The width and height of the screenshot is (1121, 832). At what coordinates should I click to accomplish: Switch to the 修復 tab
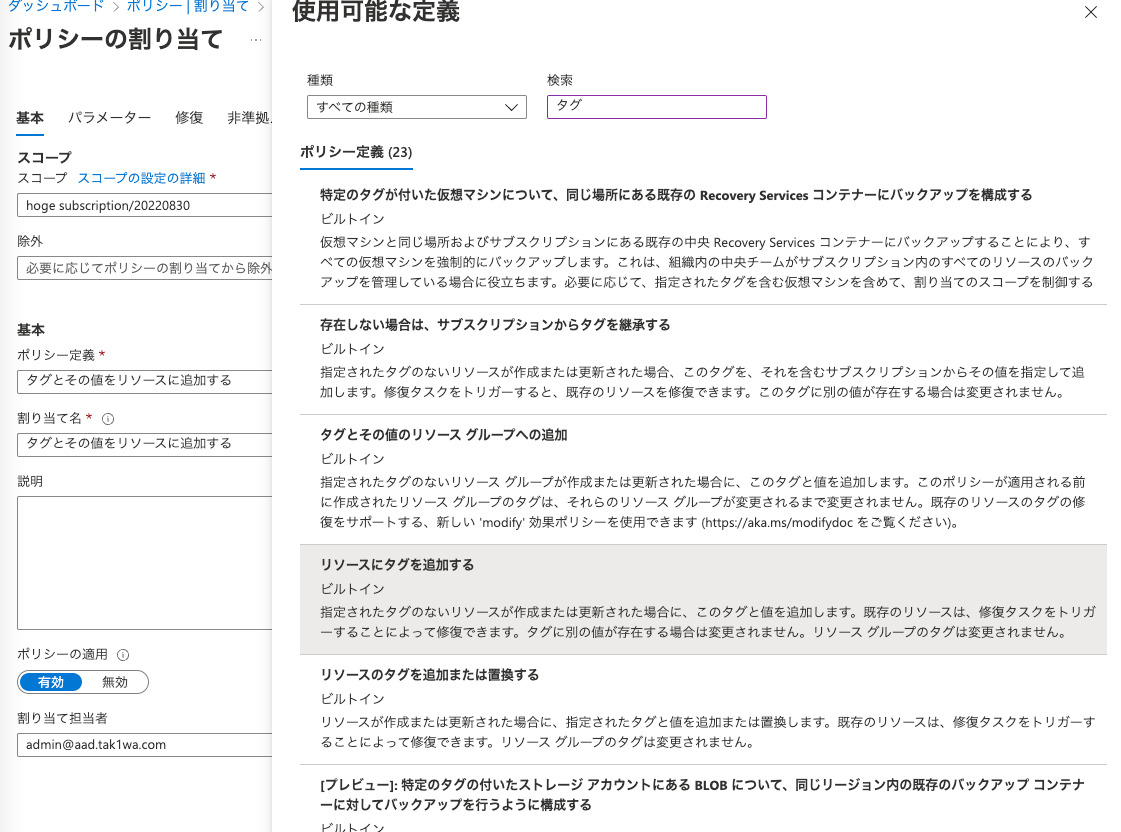tap(189, 118)
